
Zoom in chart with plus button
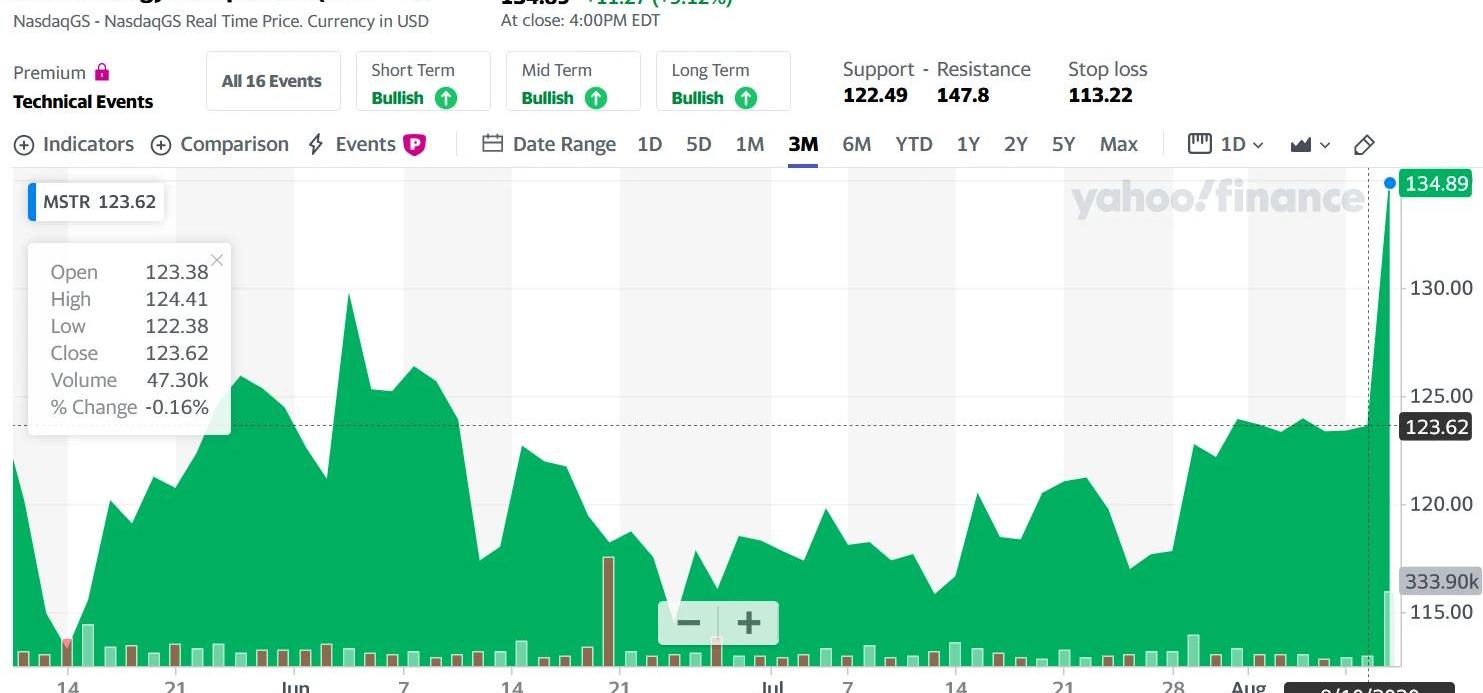pos(748,623)
